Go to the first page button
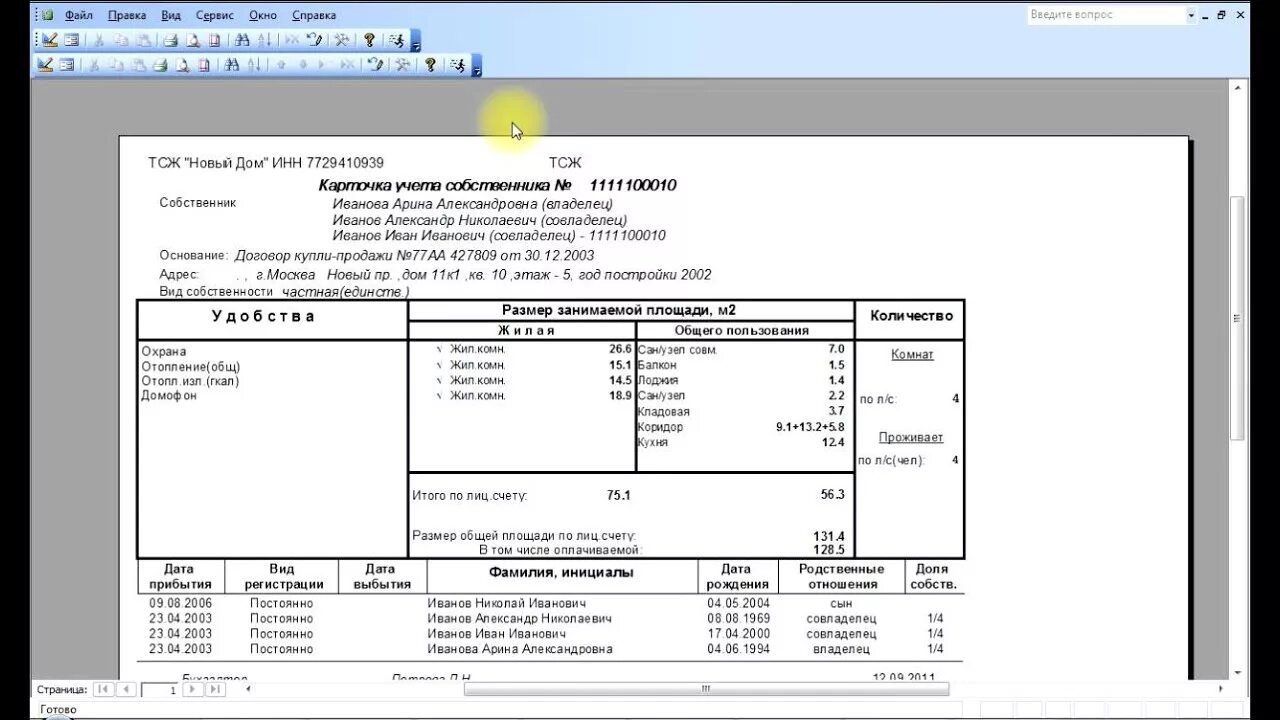This screenshot has width=1280, height=720. (104, 689)
